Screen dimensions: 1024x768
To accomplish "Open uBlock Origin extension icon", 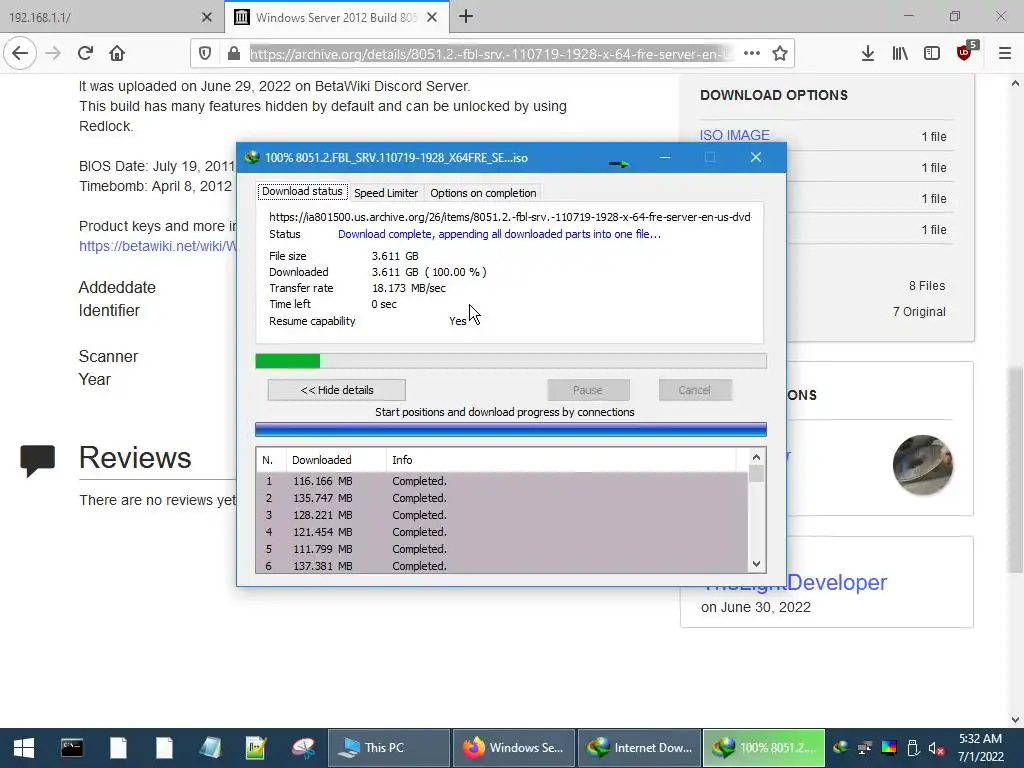I will point(965,52).
